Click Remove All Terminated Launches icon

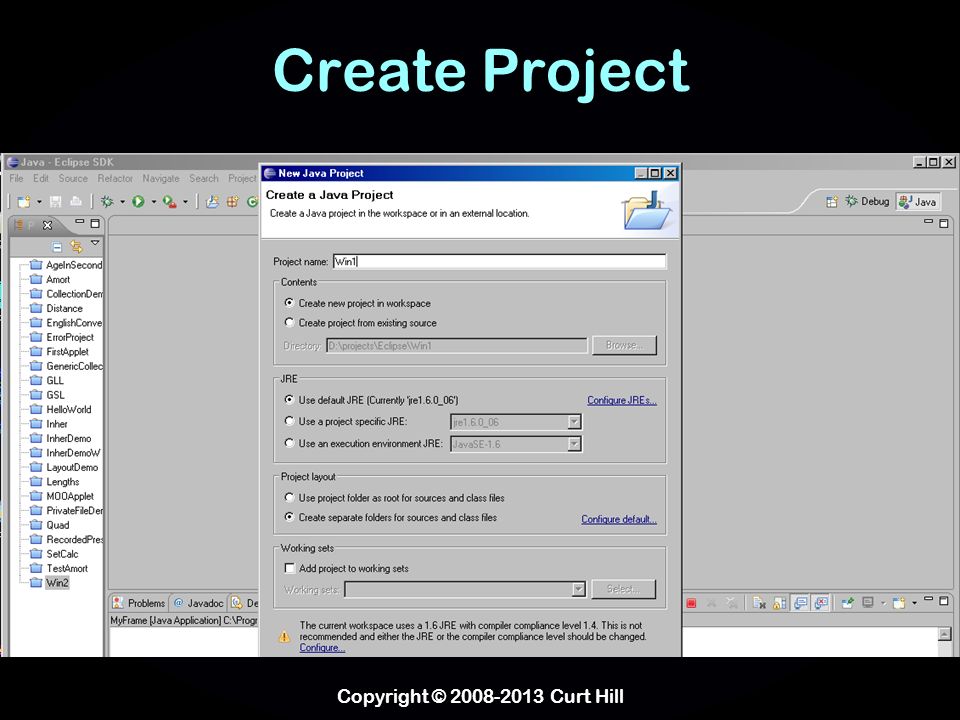[732, 603]
